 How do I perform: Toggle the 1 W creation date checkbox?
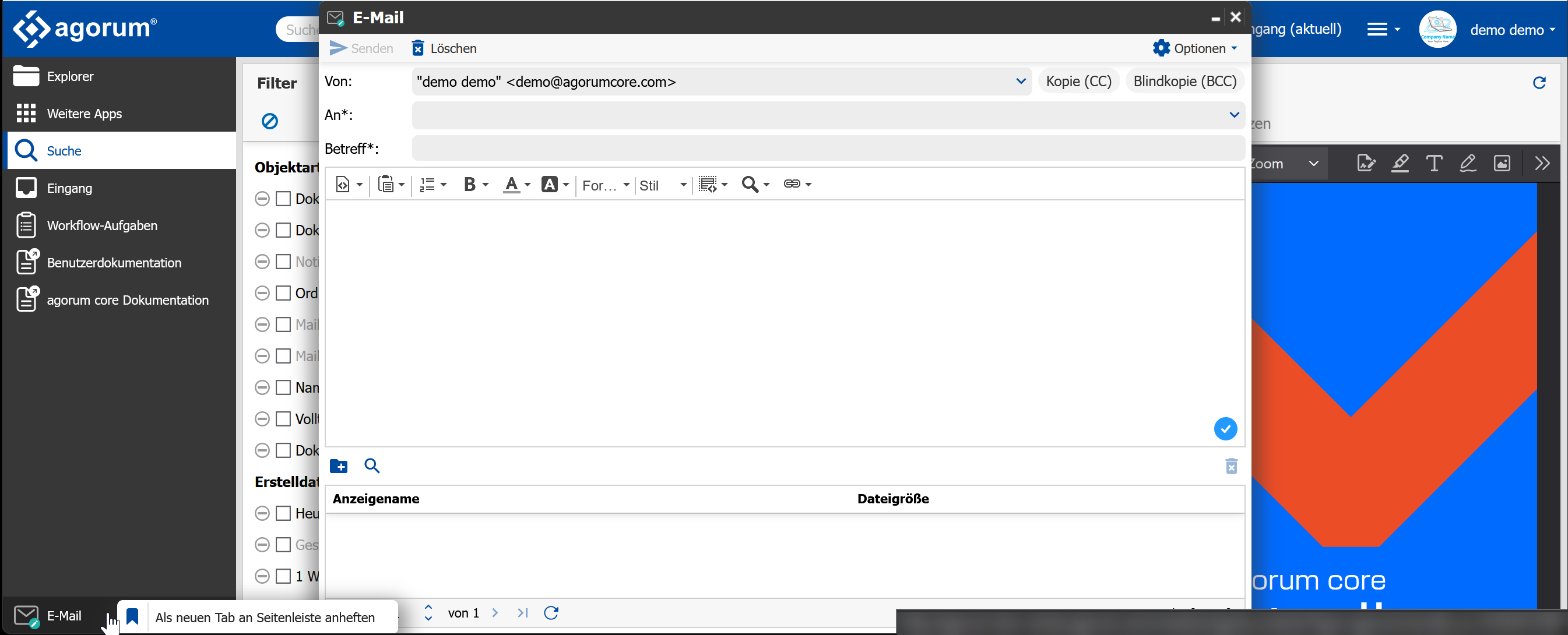pos(283,576)
